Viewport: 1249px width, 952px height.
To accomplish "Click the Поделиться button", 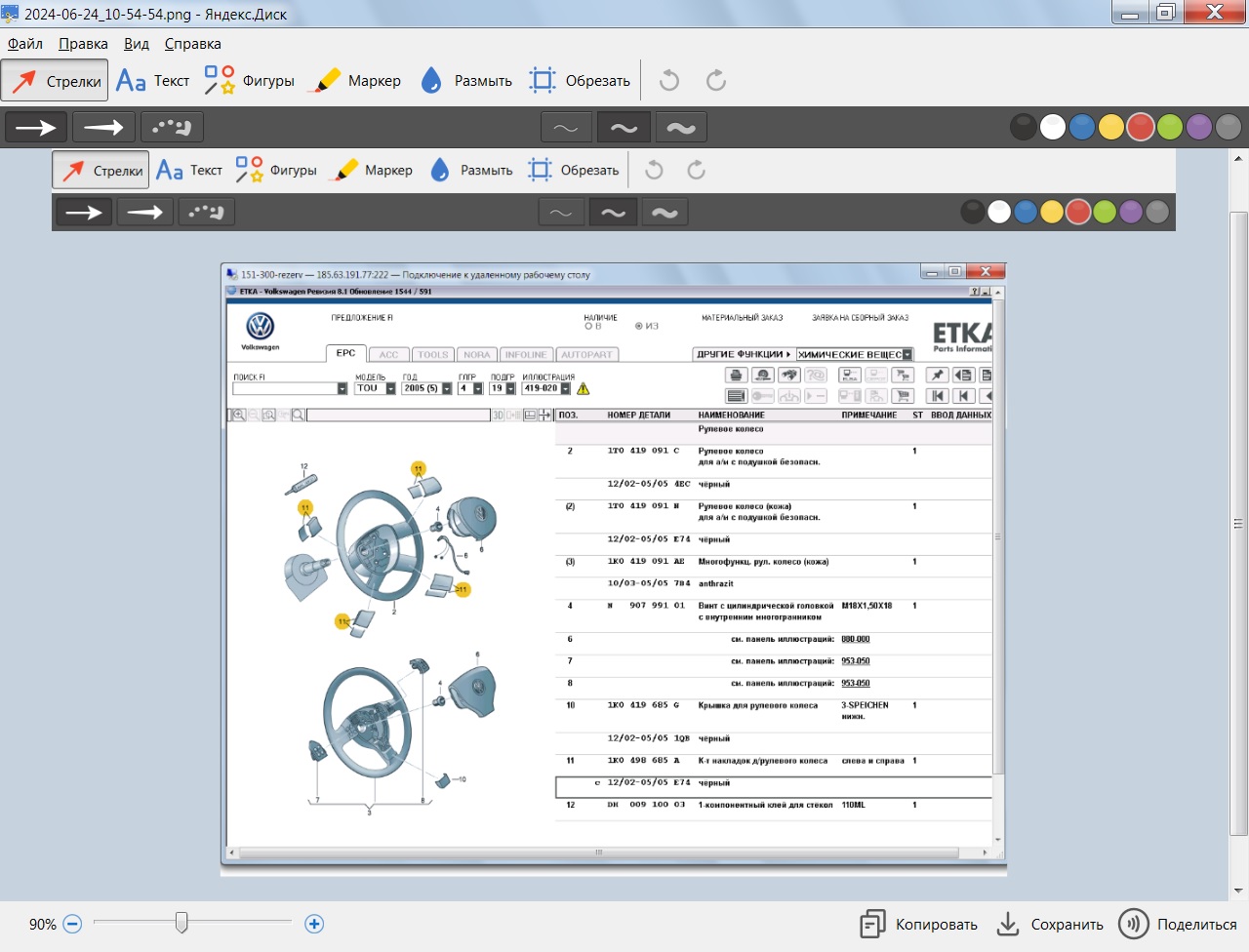I will 1178,924.
